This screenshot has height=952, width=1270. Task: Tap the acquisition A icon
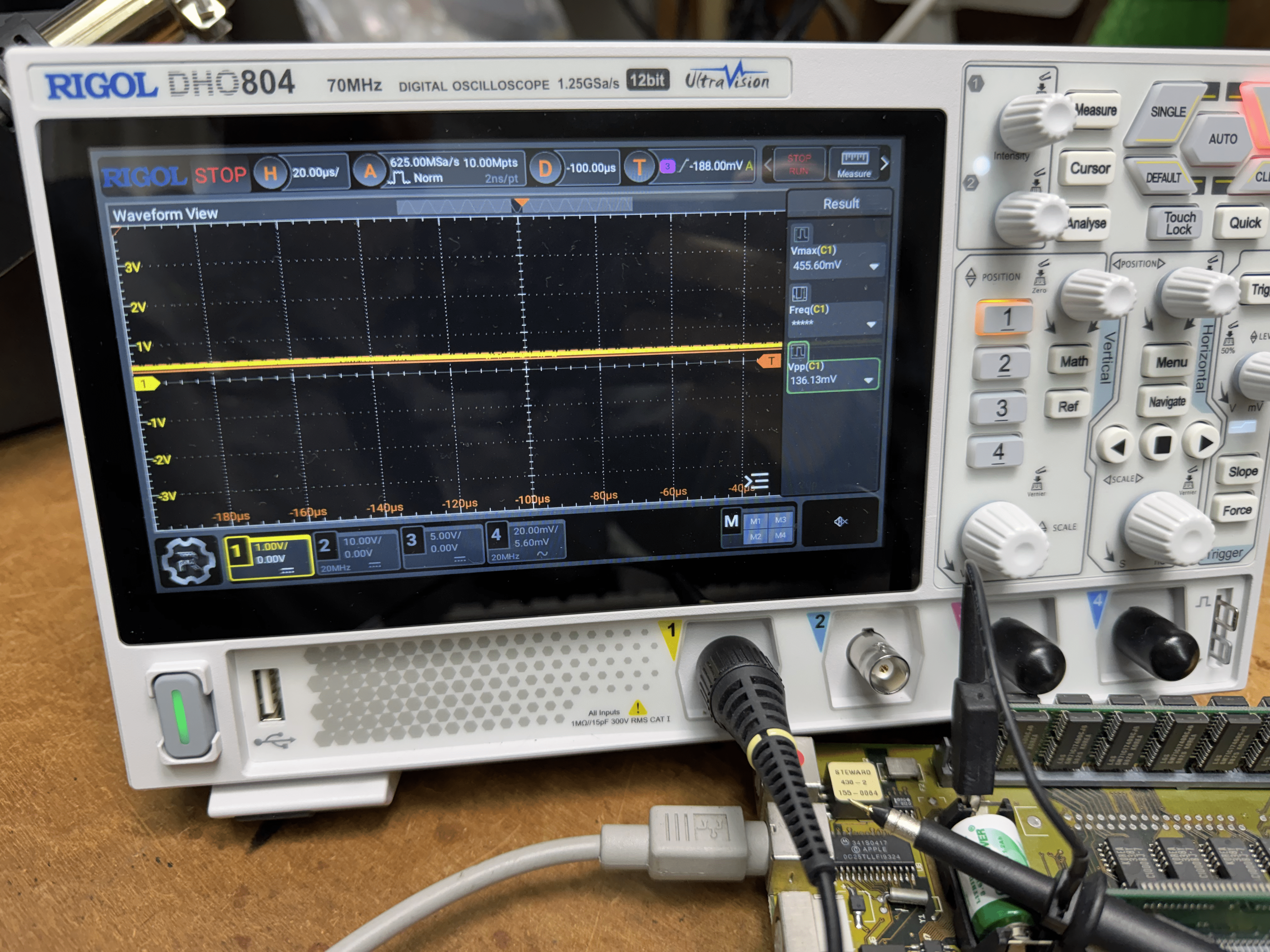click(x=370, y=170)
